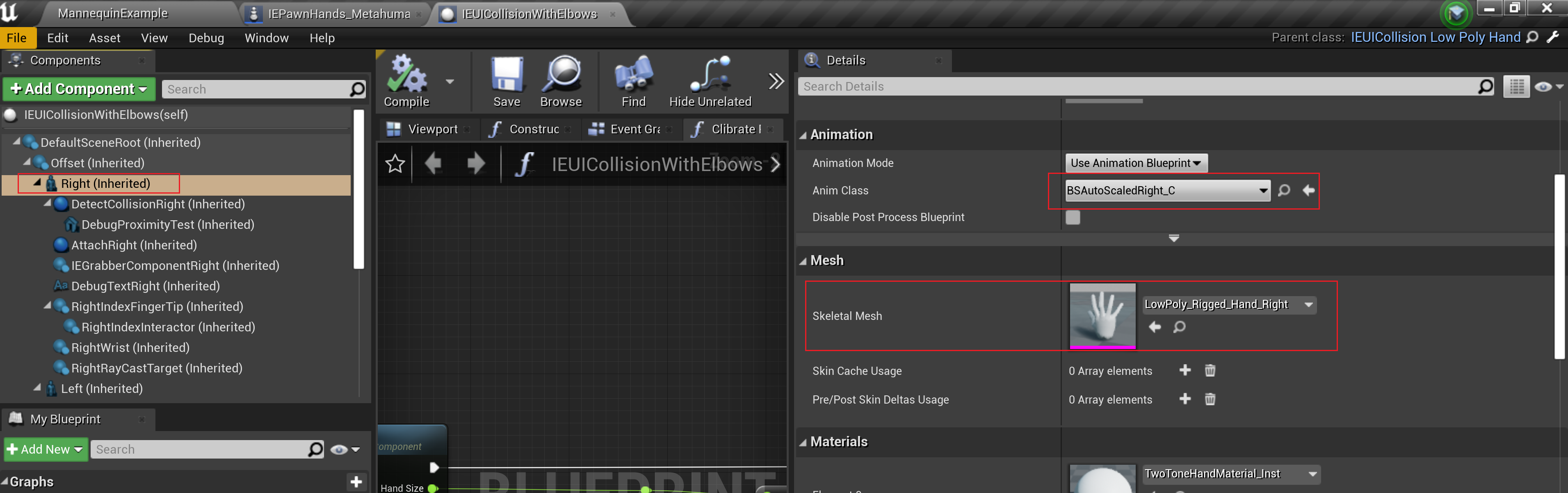Select RightRayCastTarget (Inherited) component

156,368
